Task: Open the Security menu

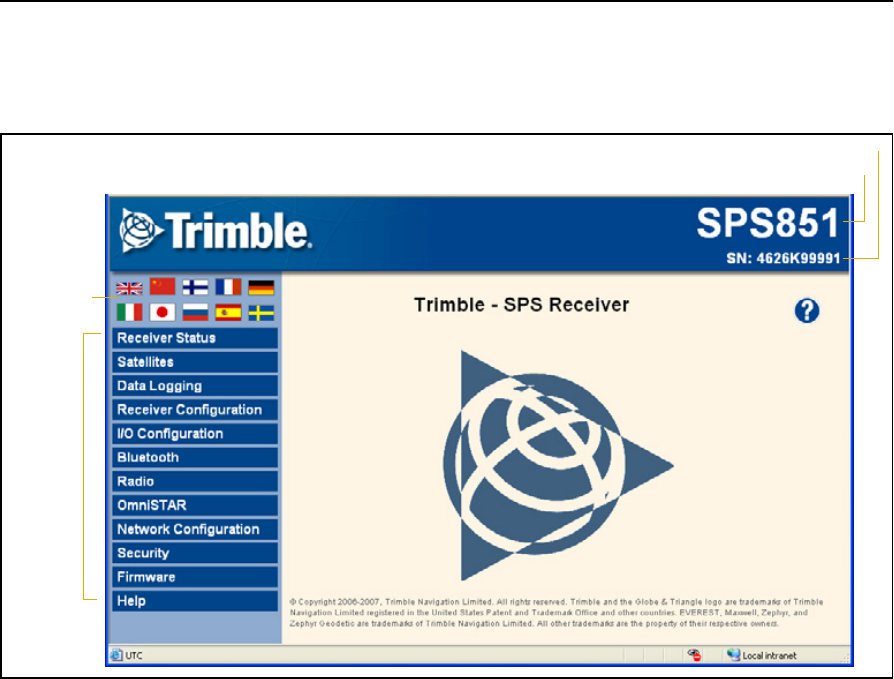Action: [x=195, y=554]
